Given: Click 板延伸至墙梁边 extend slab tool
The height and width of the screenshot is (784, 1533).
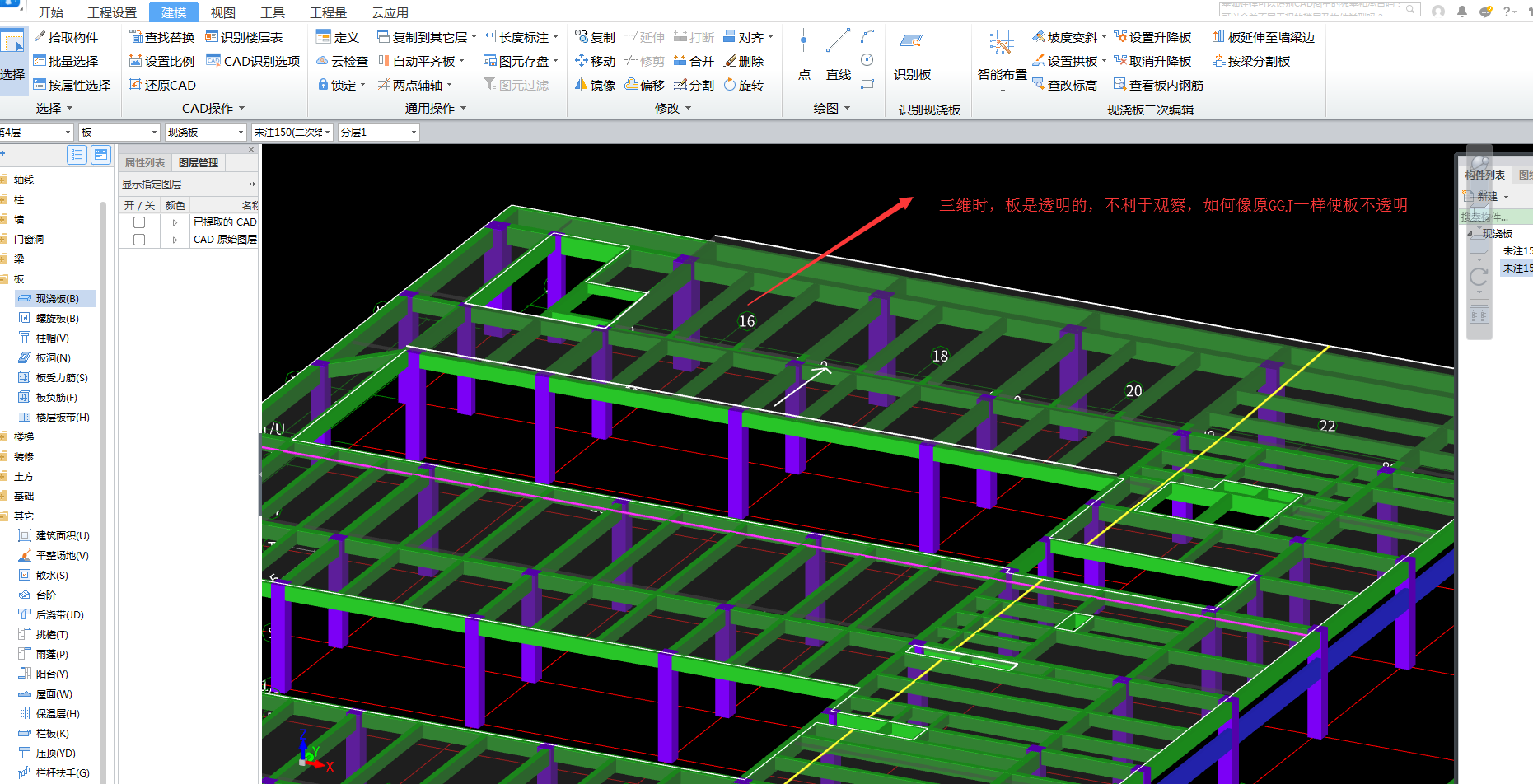Looking at the screenshot, I should point(1264,37).
